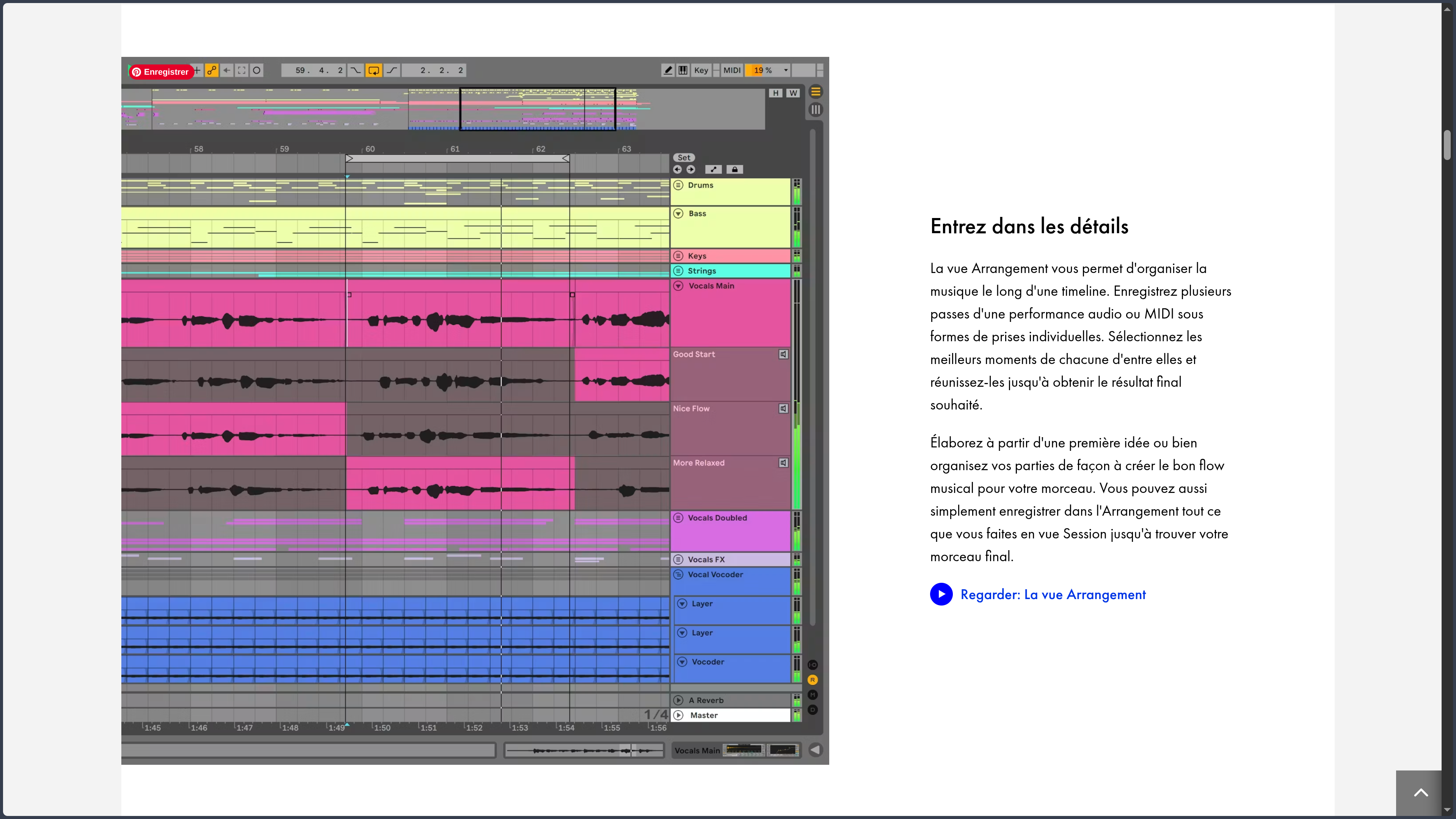Open the CPU meter dropdown arrow
Image resolution: width=1456 pixels, height=819 pixels.
click(786, 71)
